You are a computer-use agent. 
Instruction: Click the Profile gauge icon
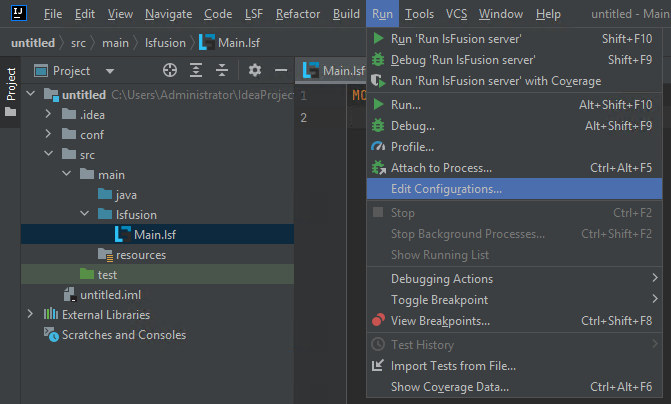pos(378,147)
